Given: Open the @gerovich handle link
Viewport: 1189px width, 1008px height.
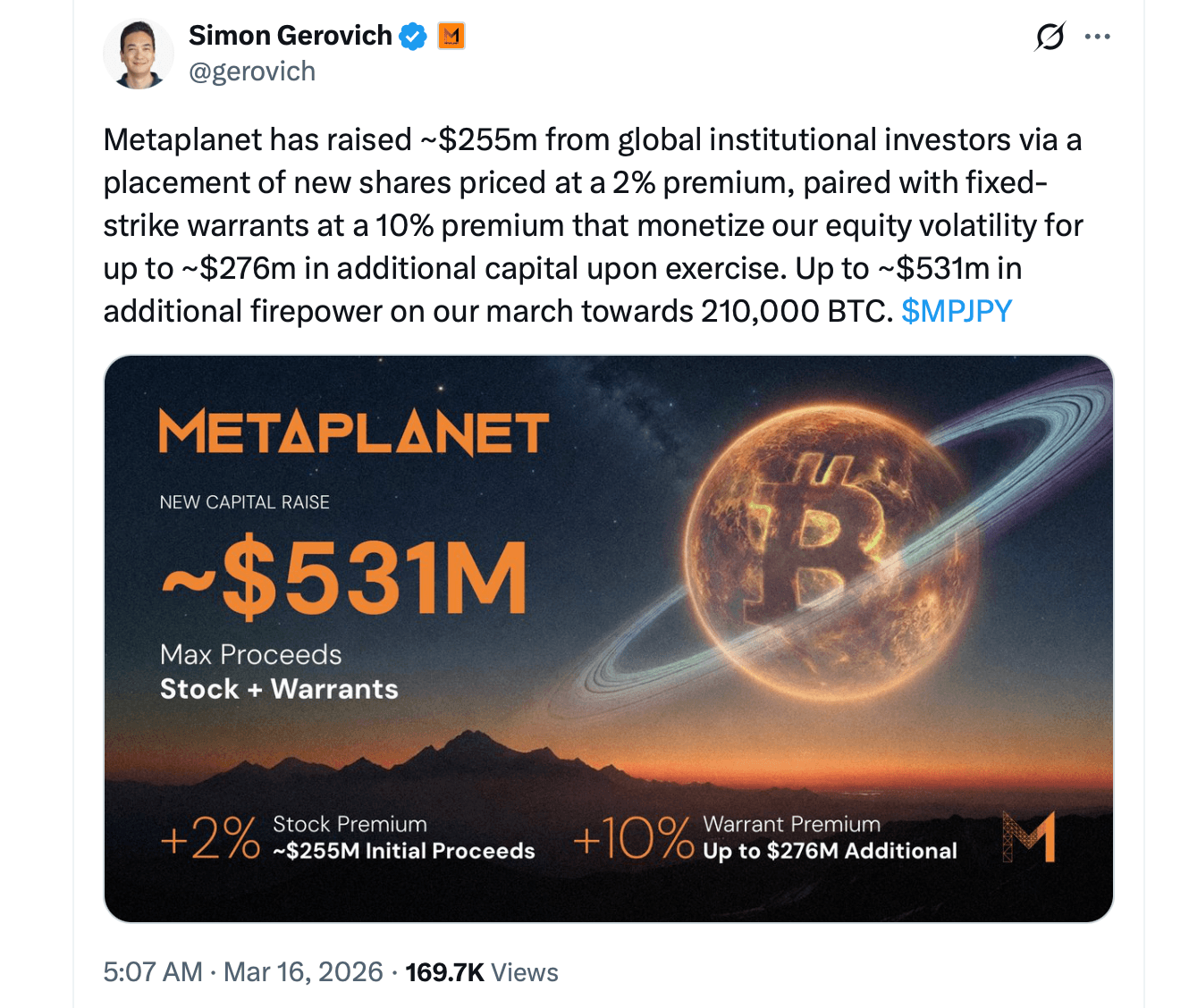Looking at the screenshot, I should tap(252, 71).
